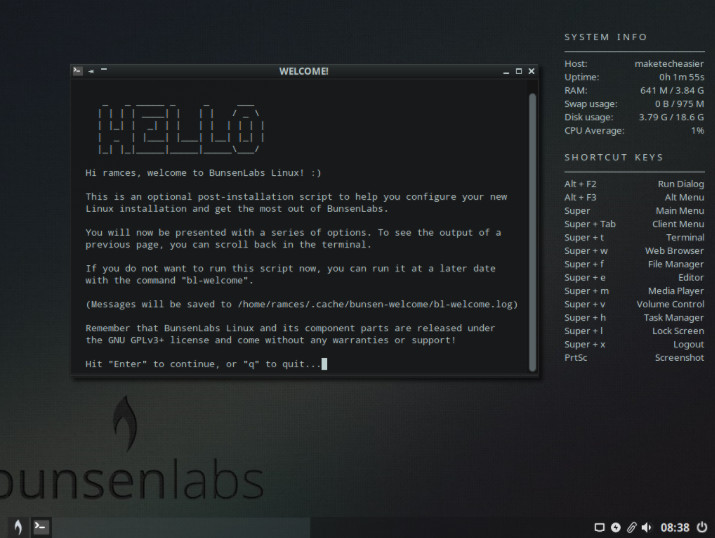Click the "Terminal" shortcut description
The height and width of the screenshot is (538, 715).
685,238
